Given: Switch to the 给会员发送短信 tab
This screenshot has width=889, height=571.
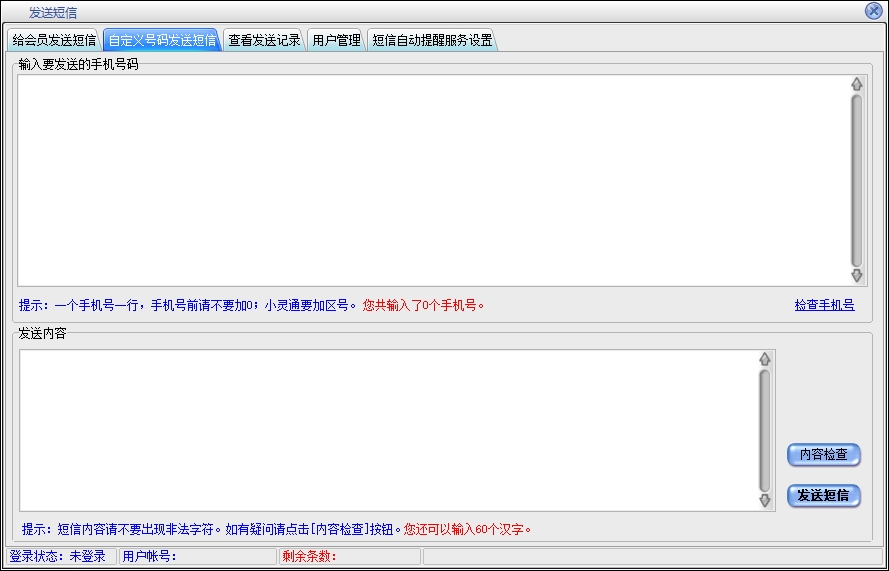Looking at the screenshot, I should coord(54,41).
